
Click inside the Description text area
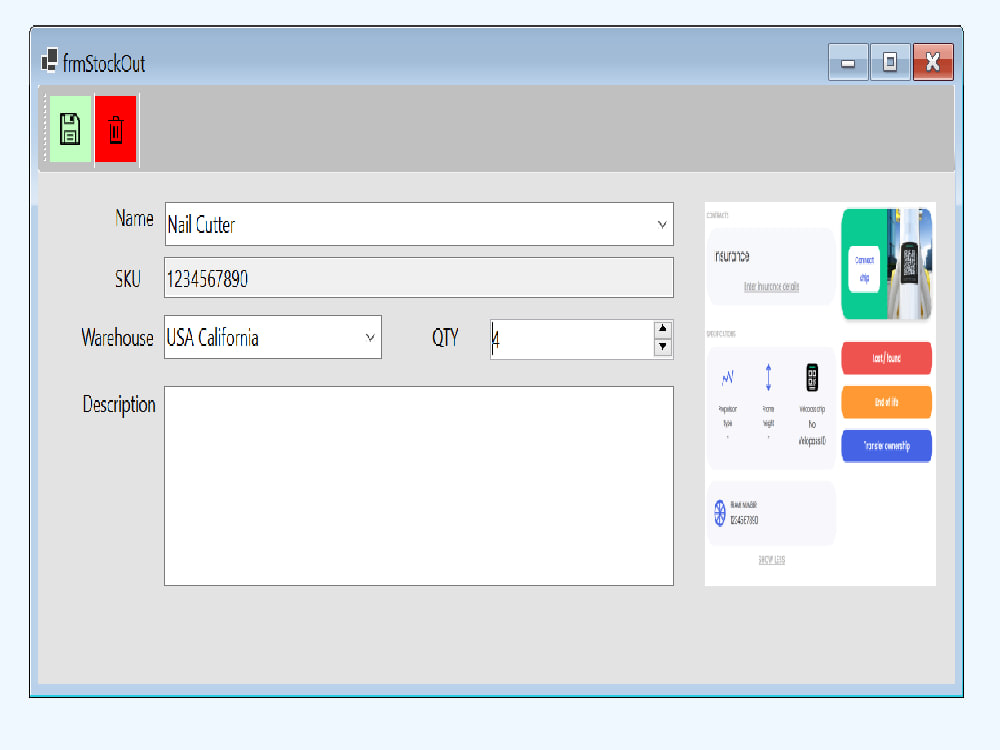[418, 486]
